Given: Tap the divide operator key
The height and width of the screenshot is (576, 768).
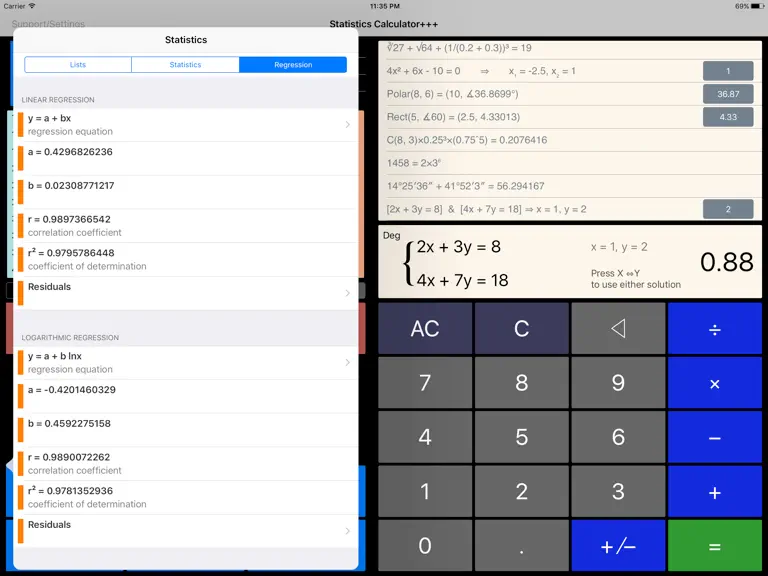Looking at the screenshot, I should point(715,328).
